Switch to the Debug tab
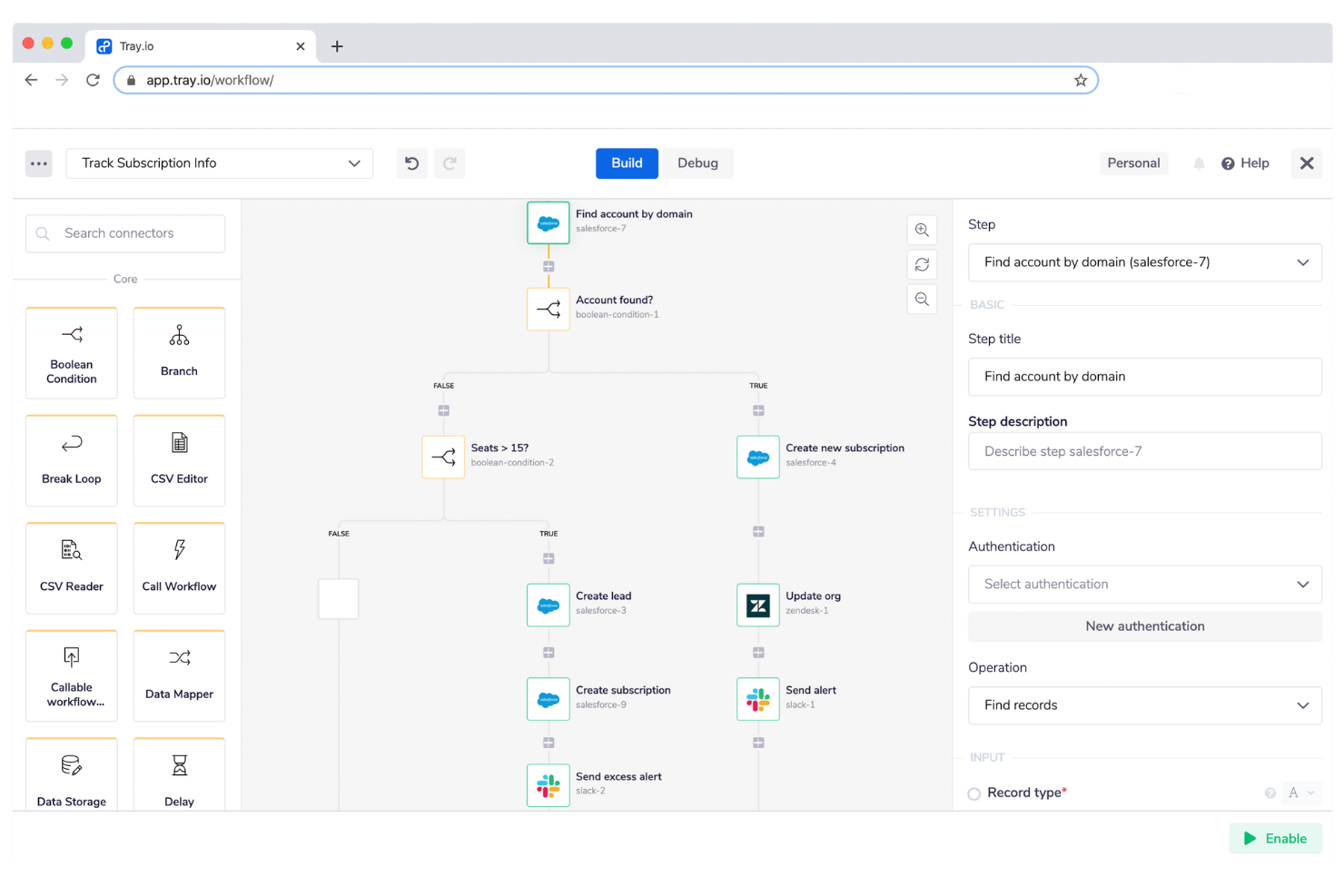The image size is (1344, 896). 697,163
